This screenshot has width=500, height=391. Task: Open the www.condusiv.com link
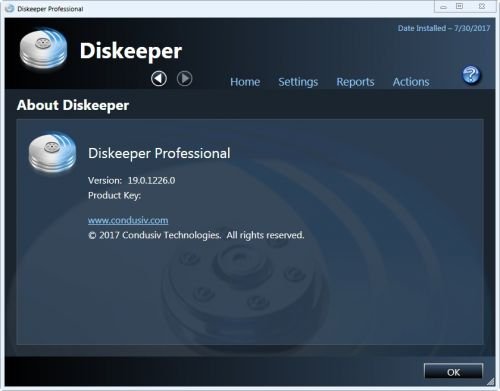click(x=128, y=220)
